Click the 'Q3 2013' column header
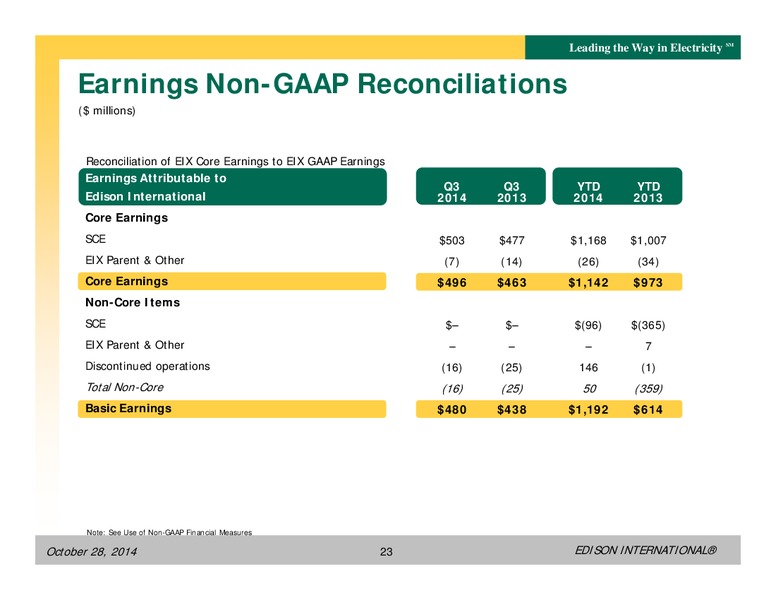The image size is (776, 600). 512,192
